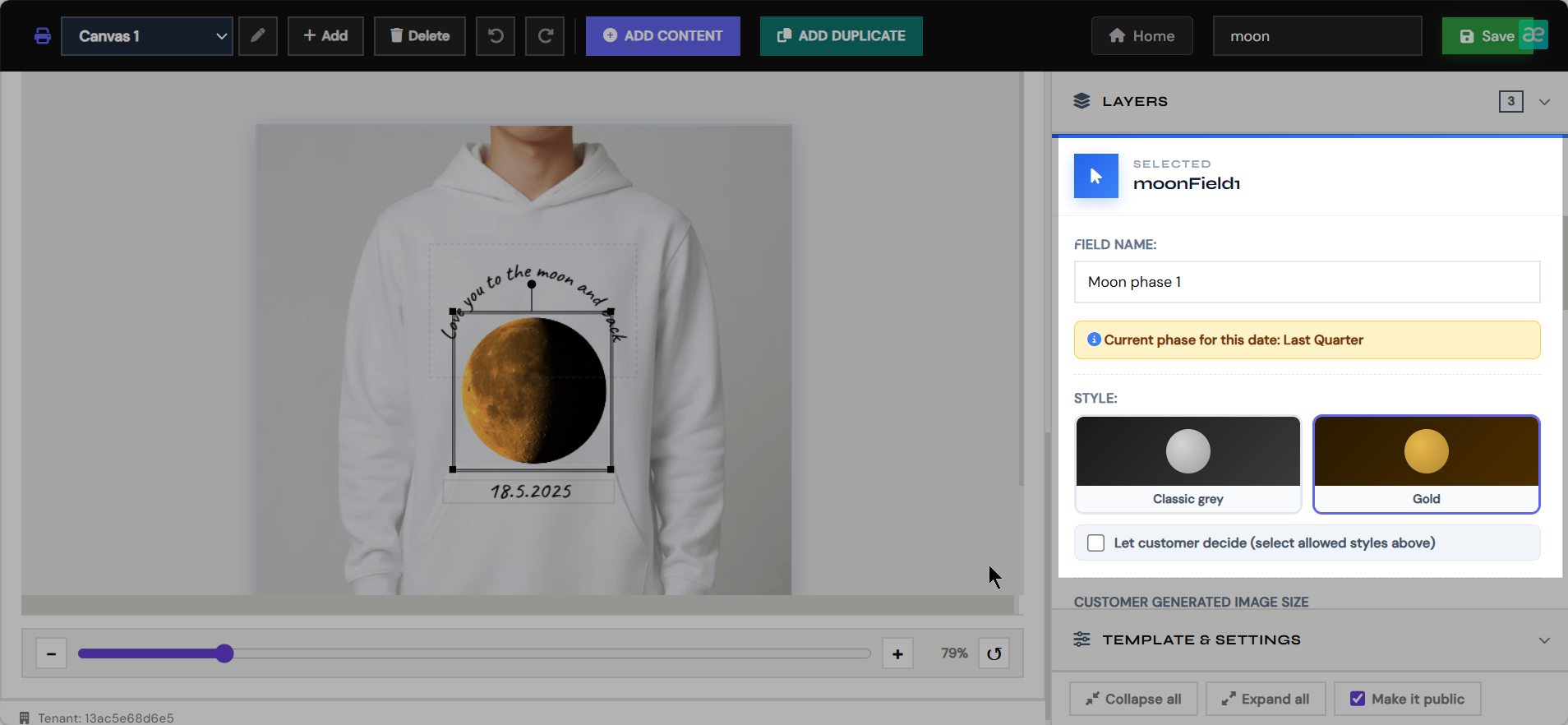Click the tenant building icon in status bar

(25, 718)
